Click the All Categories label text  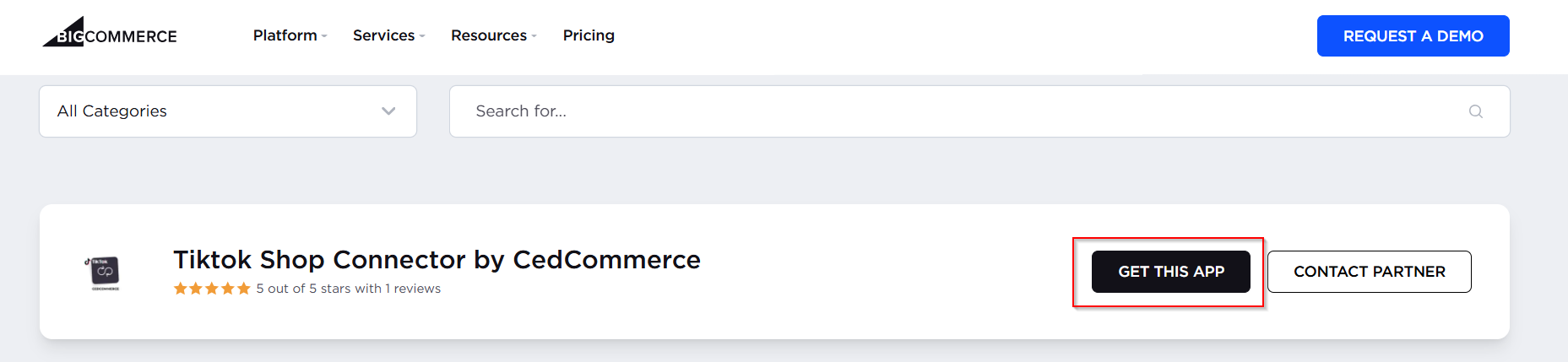pos(112,111)
